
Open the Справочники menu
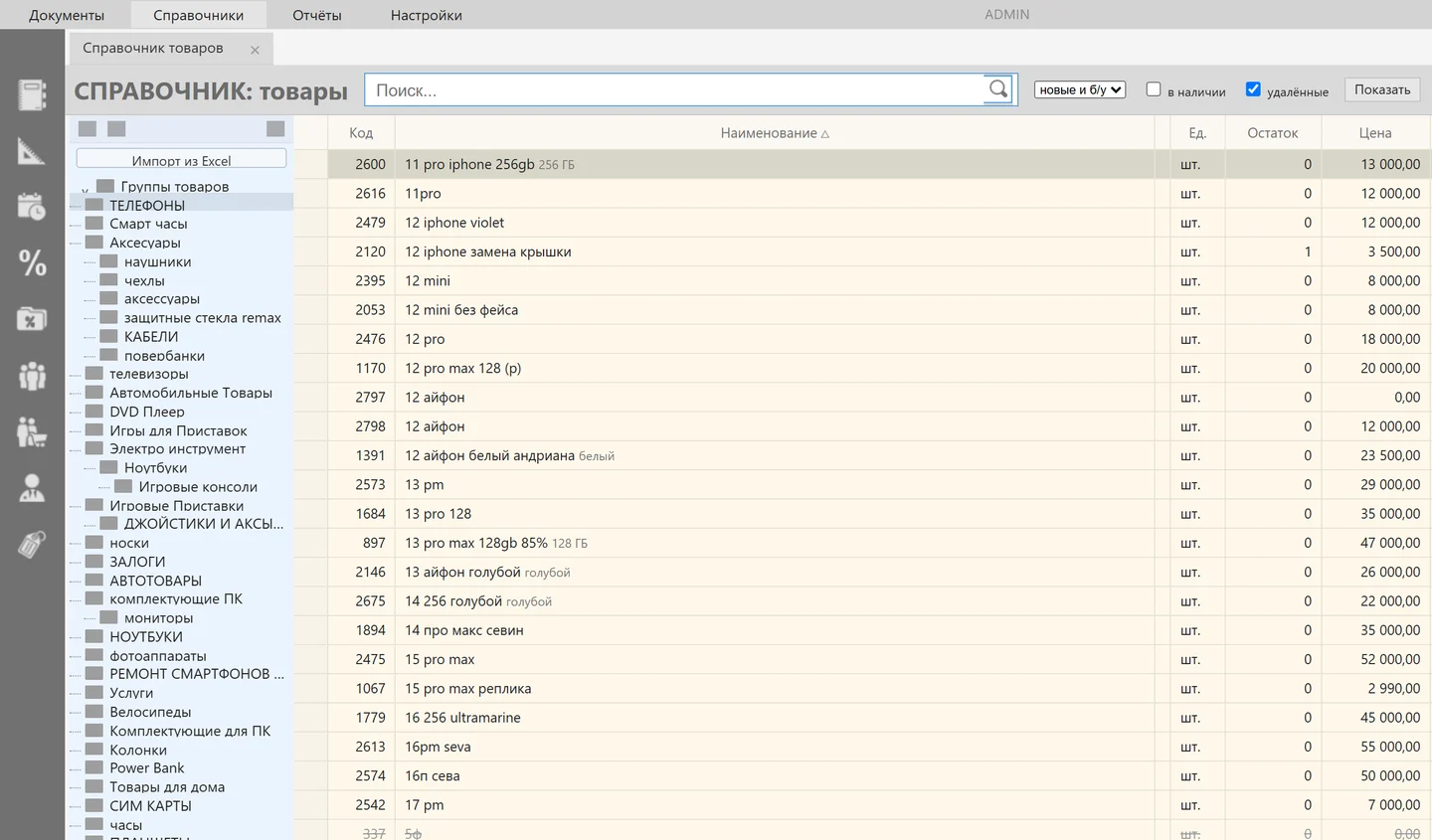click(199, 15)
